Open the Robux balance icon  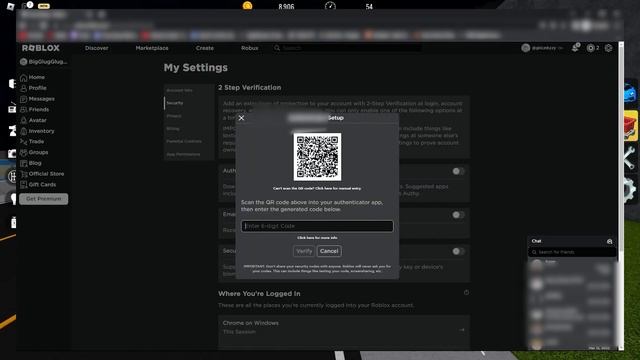pyautogui.click(x=590, y=48)
